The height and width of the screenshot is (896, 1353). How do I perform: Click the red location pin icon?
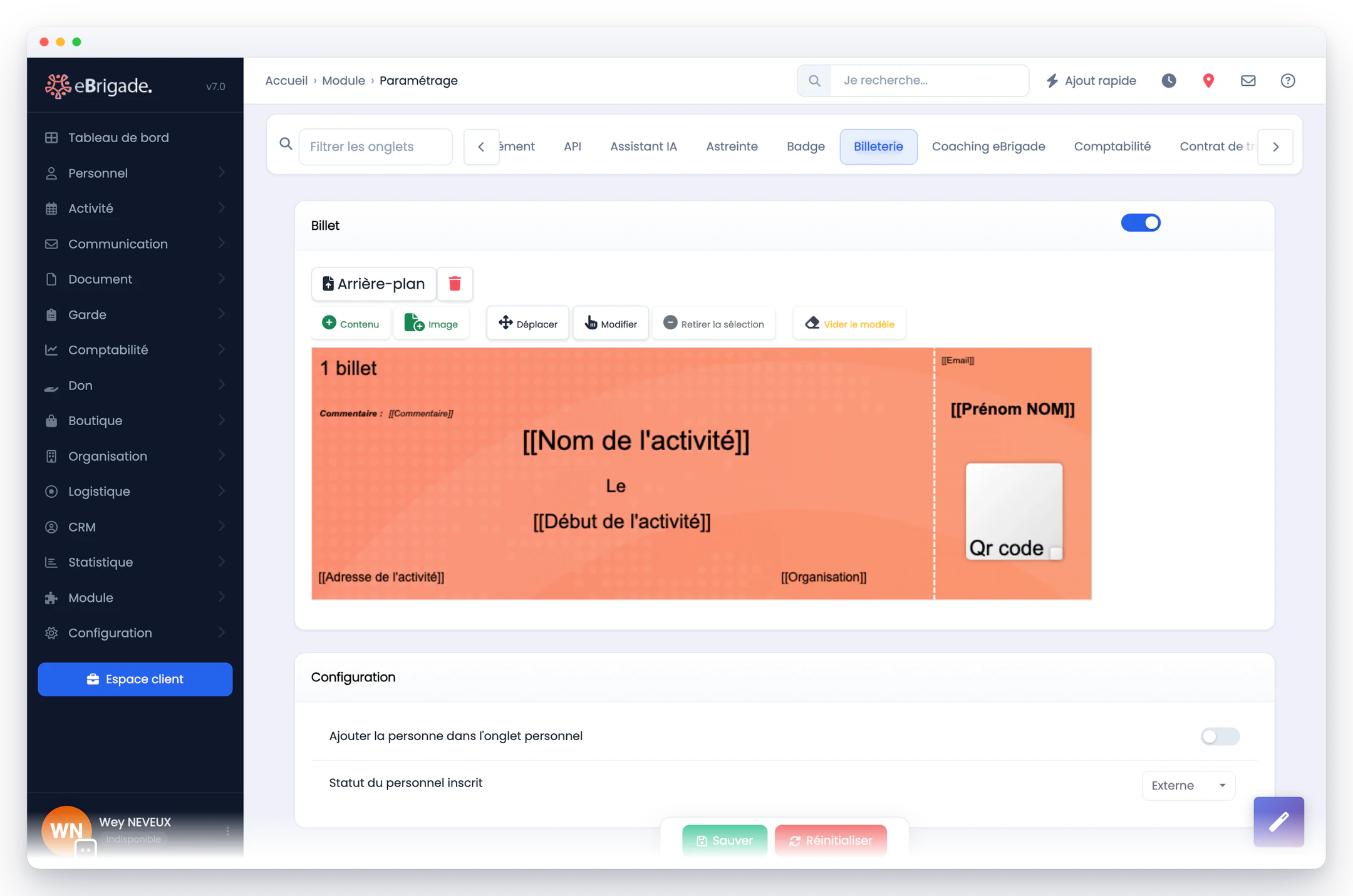tap(1208, 81)
